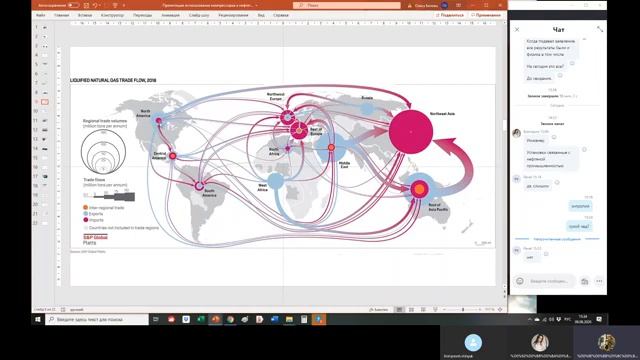Click the orange highlighted app icon on taskbar
The image size is (640, 360).
pos(319,320)
